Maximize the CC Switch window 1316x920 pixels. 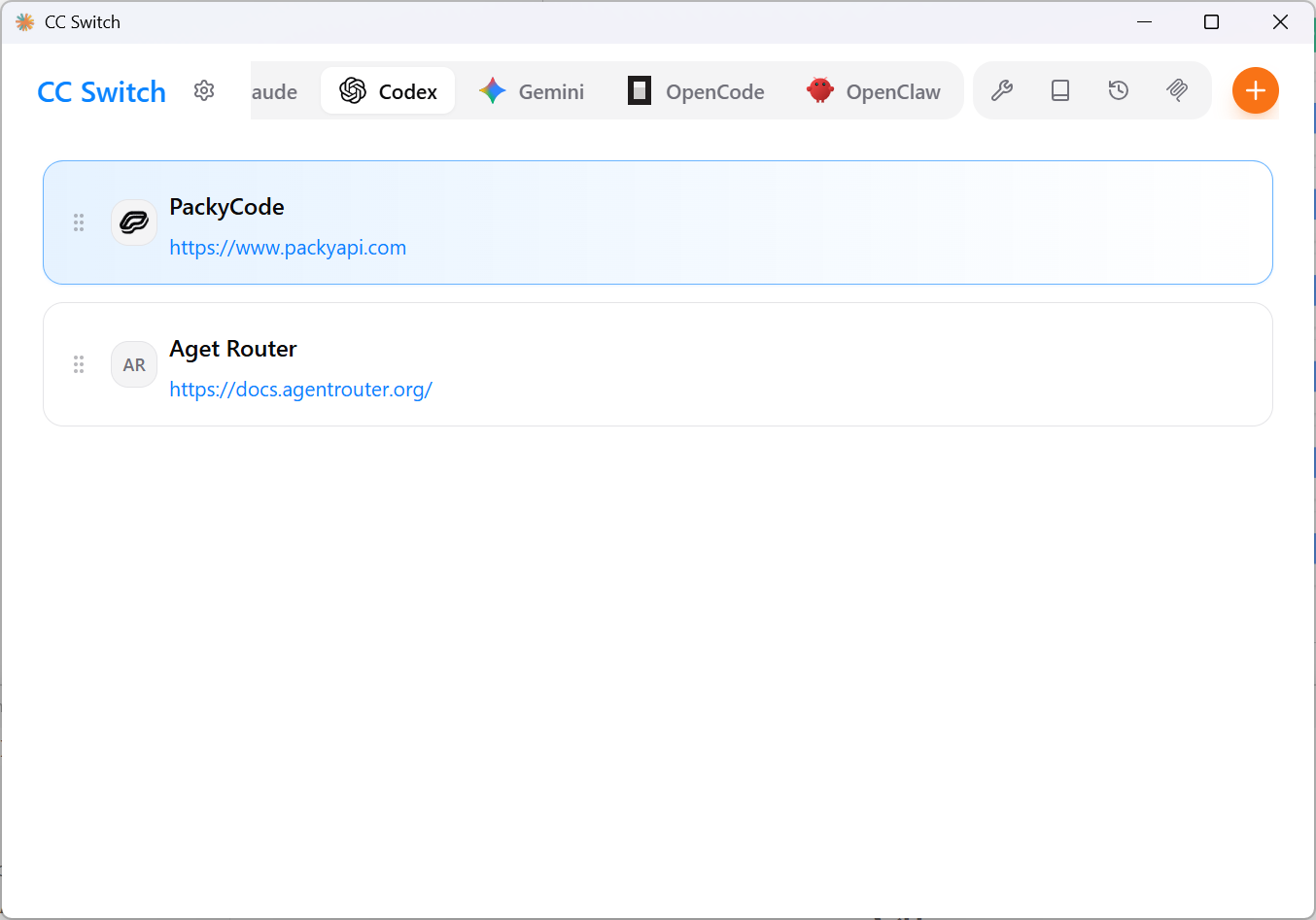pos(1211,21)
